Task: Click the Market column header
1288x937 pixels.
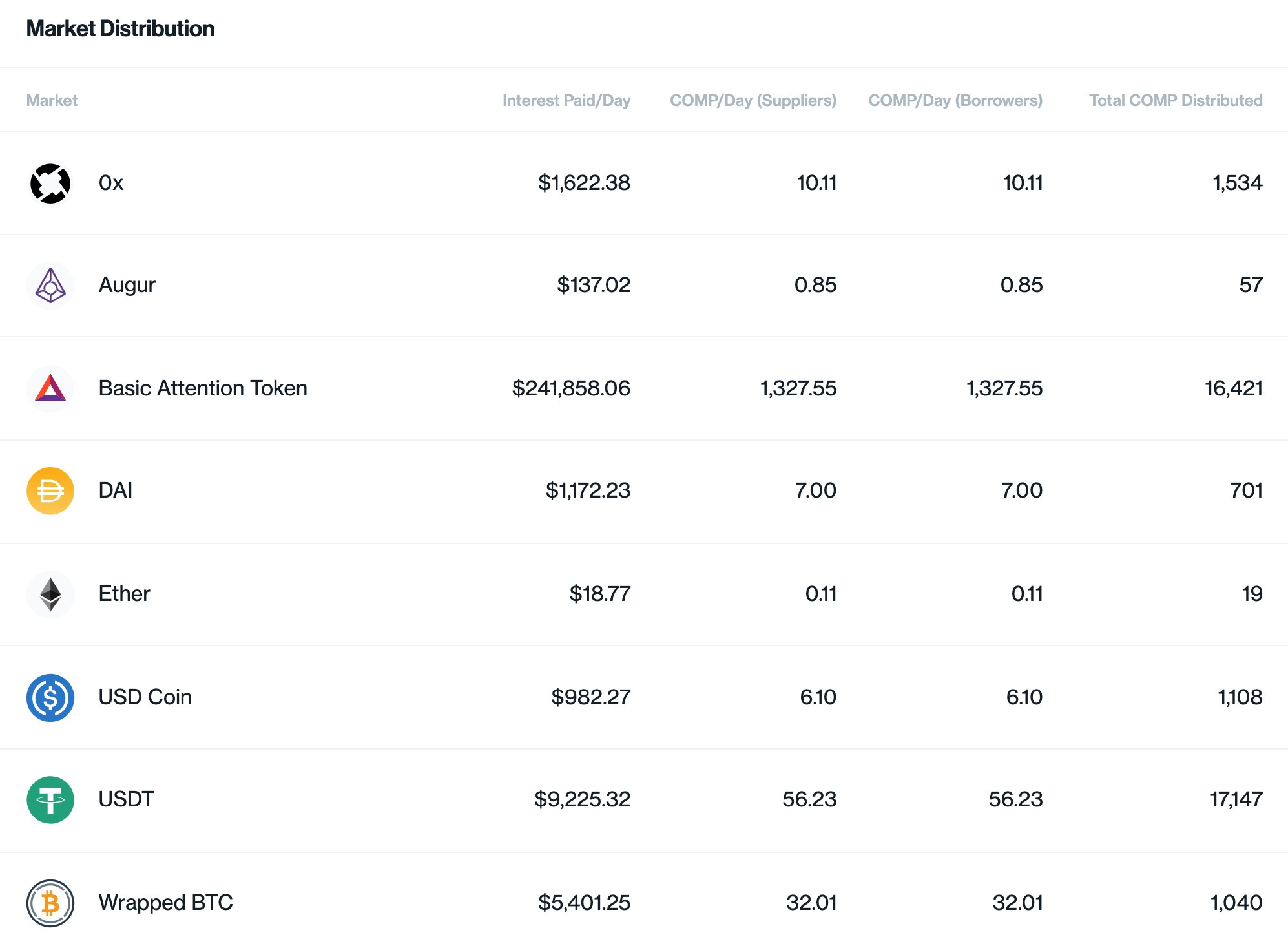Action: click(52, 100)
